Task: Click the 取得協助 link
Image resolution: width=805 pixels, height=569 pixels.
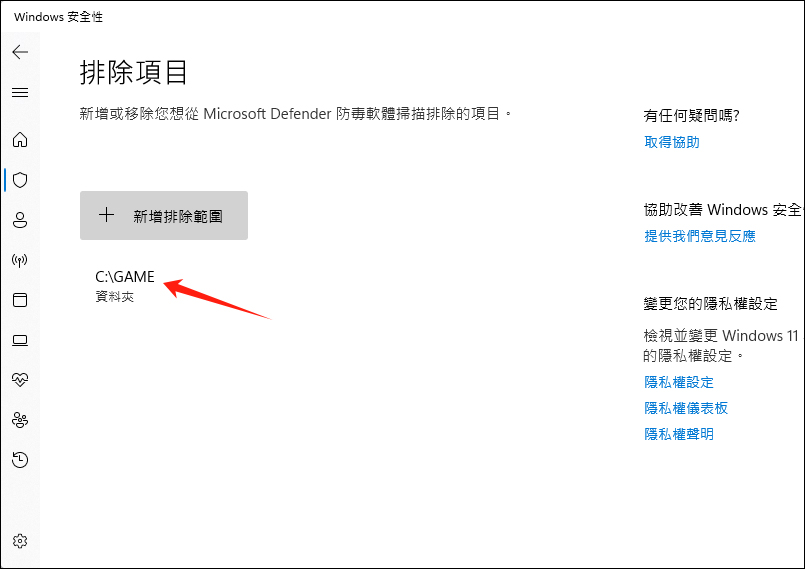Action: click(x=672, y=142)
